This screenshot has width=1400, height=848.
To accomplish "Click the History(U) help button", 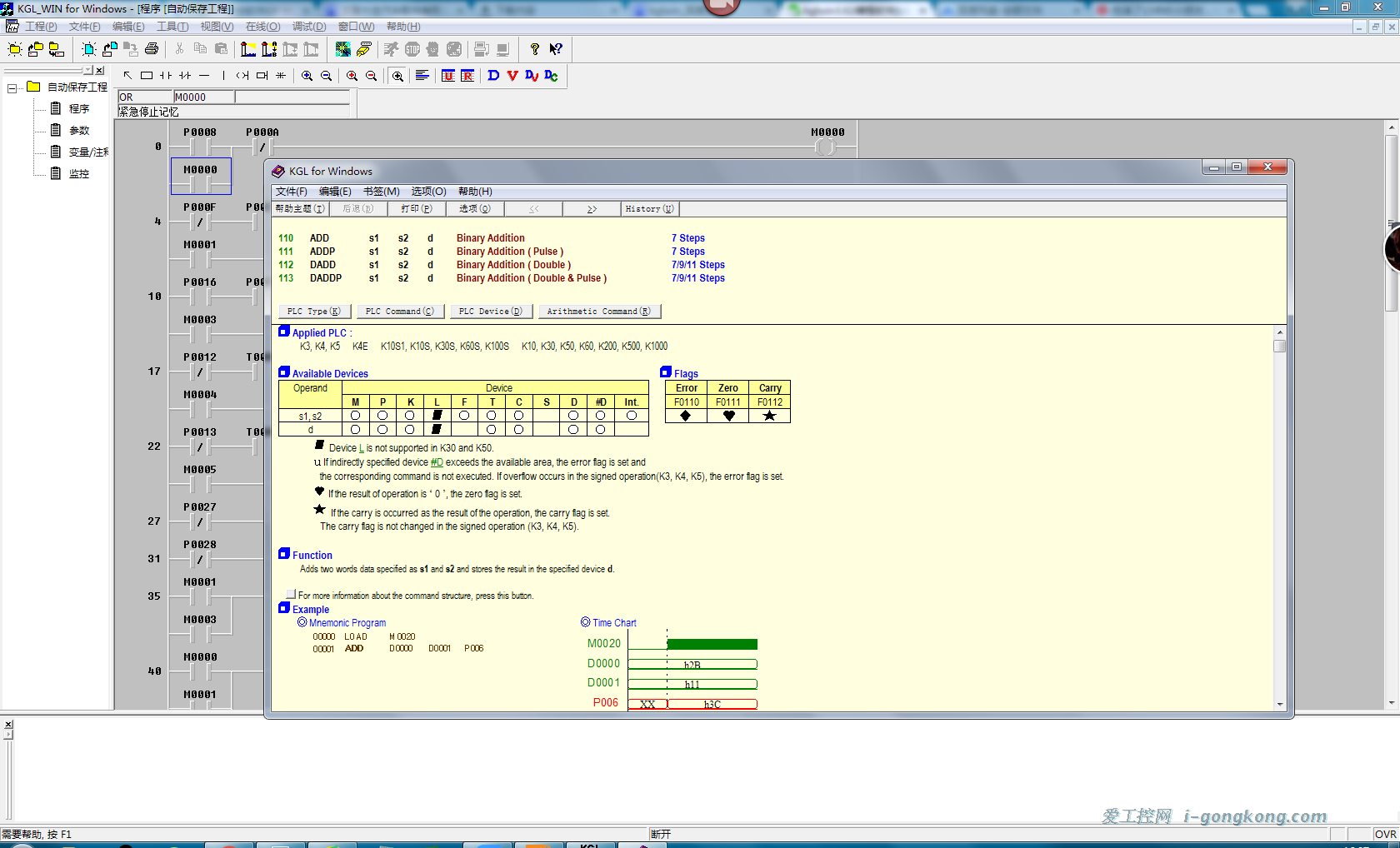I will point(650,209).
